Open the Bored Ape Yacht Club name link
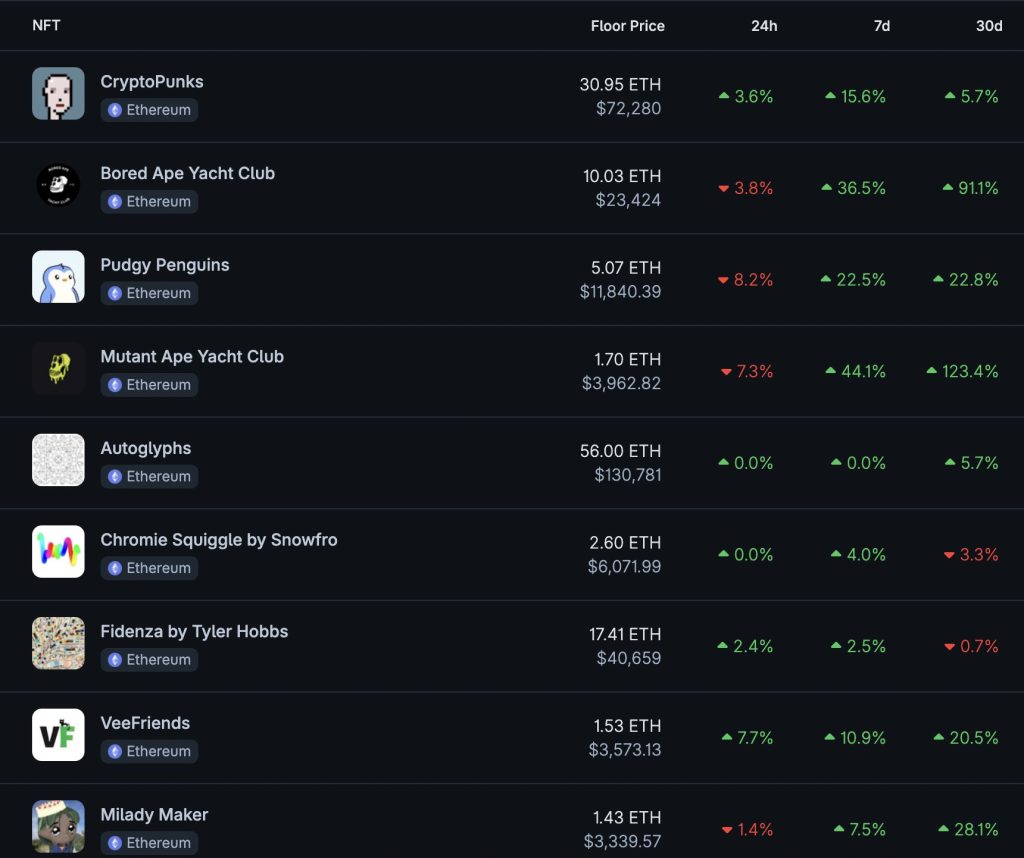Screen dimensions: 1024x858 click(x=187, y=173)
